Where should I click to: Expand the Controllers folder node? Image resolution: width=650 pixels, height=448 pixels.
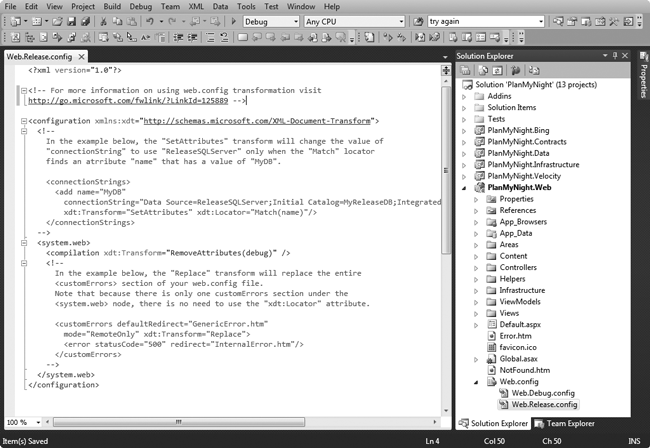(x=476, y=268)
